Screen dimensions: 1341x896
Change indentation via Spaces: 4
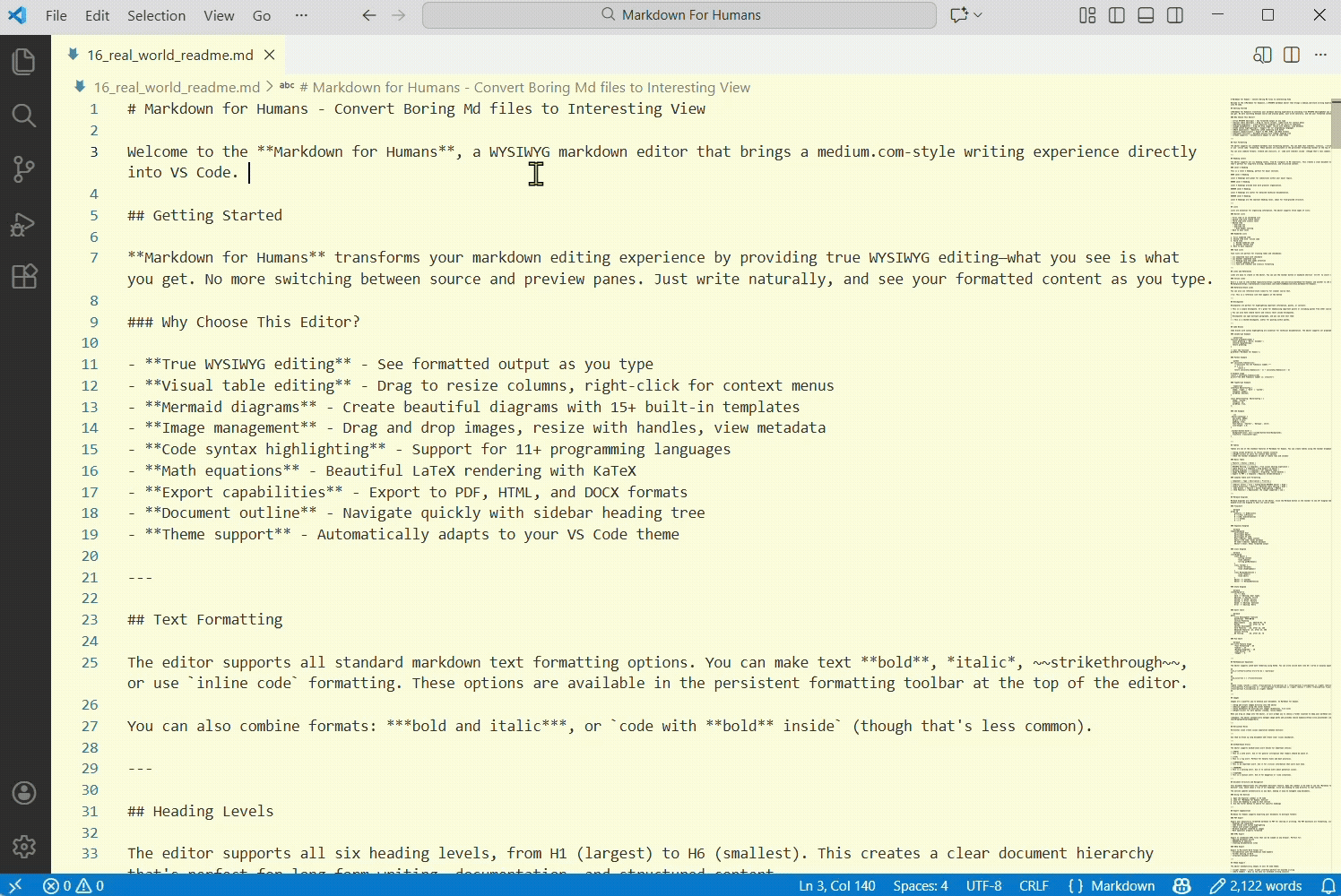tap(921, 885)
